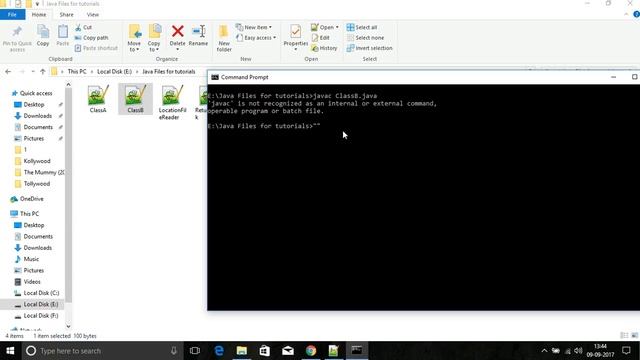This screenshot has width=640, height=360.
Task: Click the Windows Start button
Action: click(x=10, y=351)
